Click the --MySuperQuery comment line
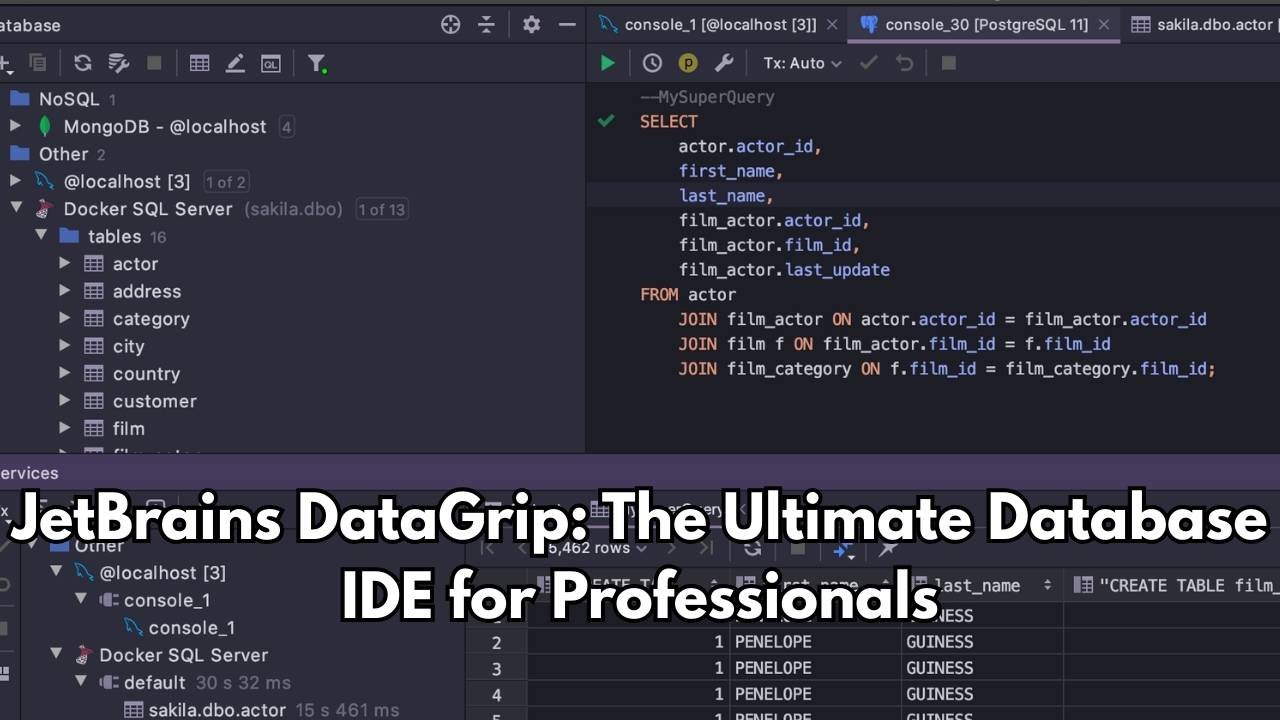Viewport: 1280px width, 720px height. pyautogui.click(x=707, y=97)
